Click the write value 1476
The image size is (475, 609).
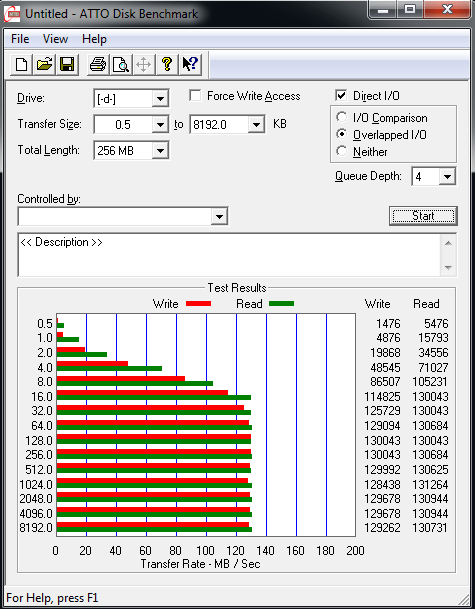388,323
